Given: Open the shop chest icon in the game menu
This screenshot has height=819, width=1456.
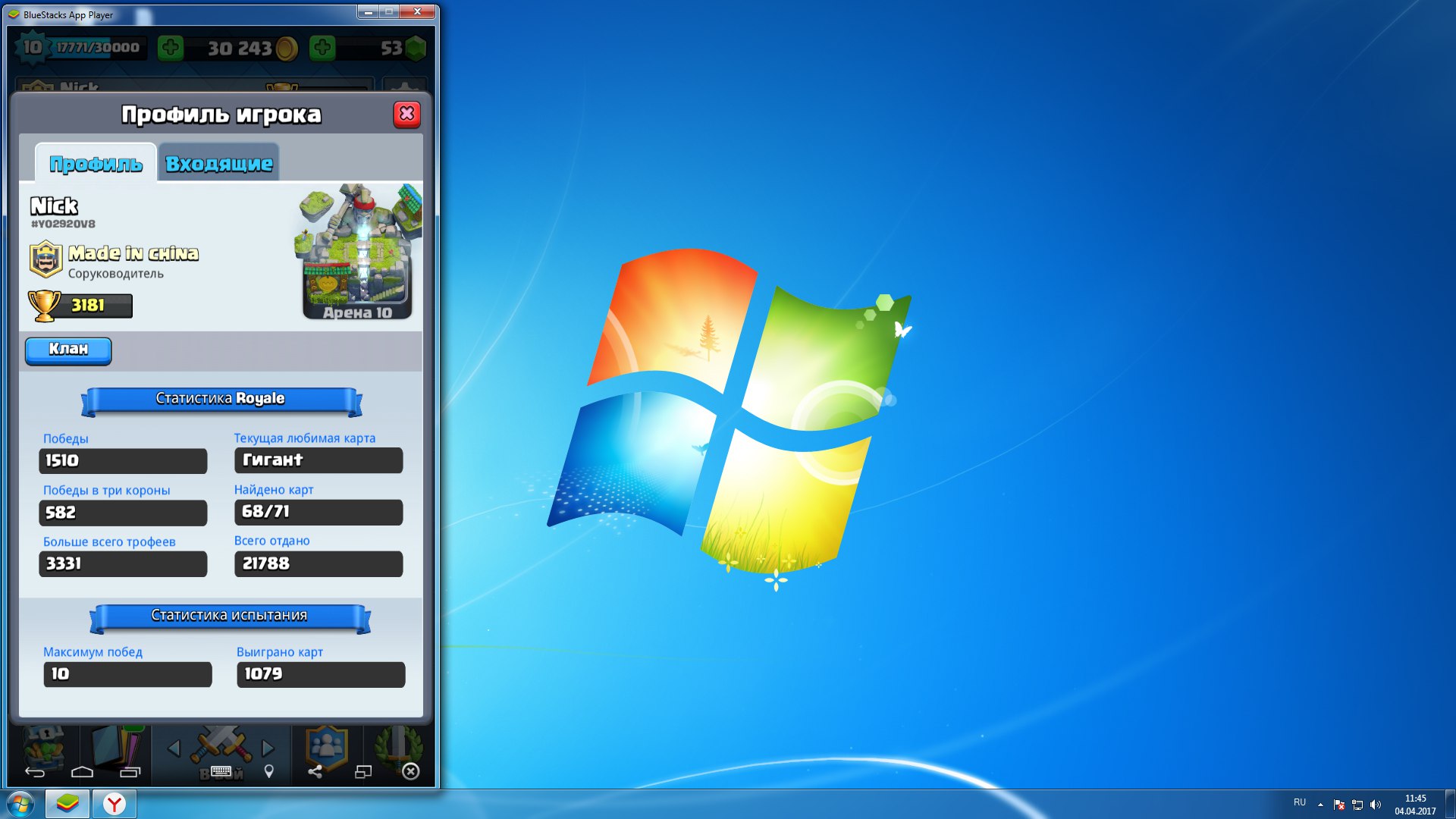Looking at the screenshot, I should 44,746.
